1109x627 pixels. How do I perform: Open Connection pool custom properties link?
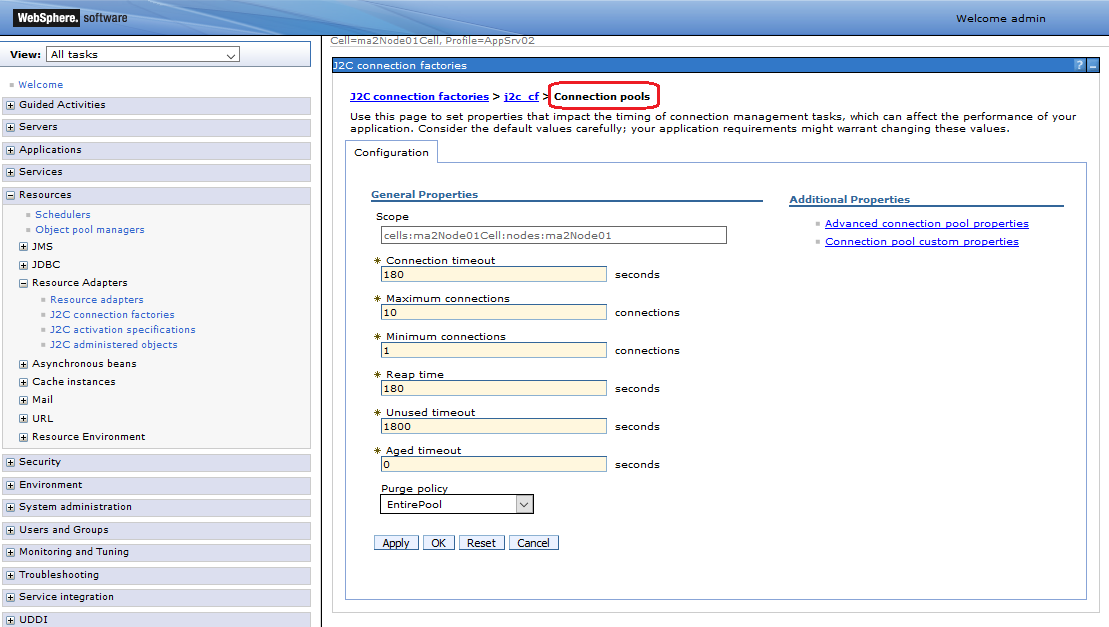921,242
